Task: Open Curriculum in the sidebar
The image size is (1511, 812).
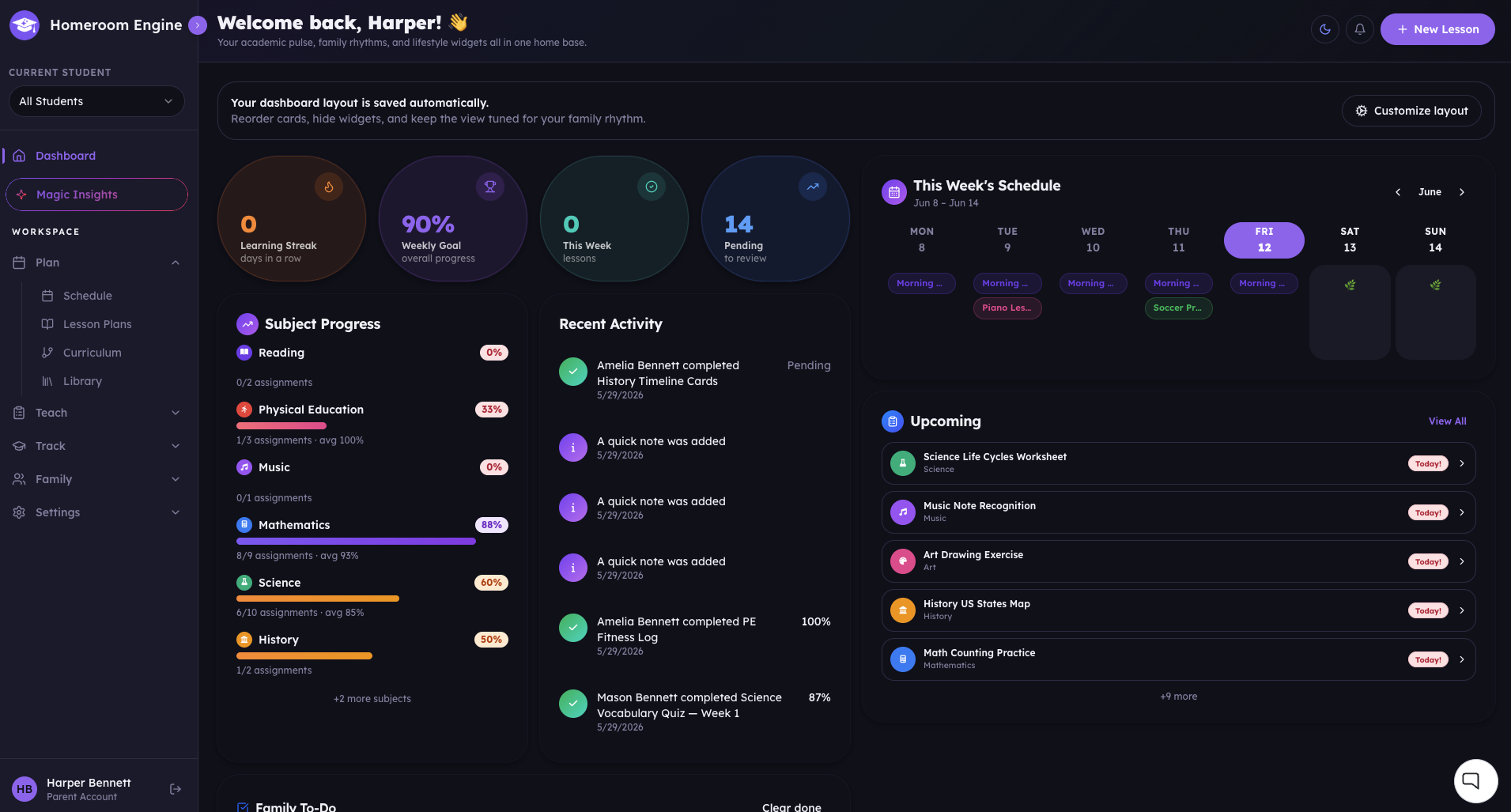Action: (x=92, y=353)
